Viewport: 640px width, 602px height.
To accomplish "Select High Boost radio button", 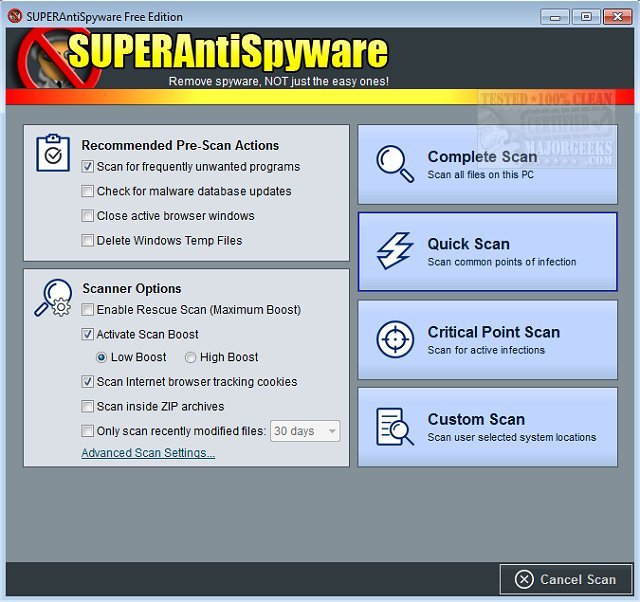I will point(190,358).
